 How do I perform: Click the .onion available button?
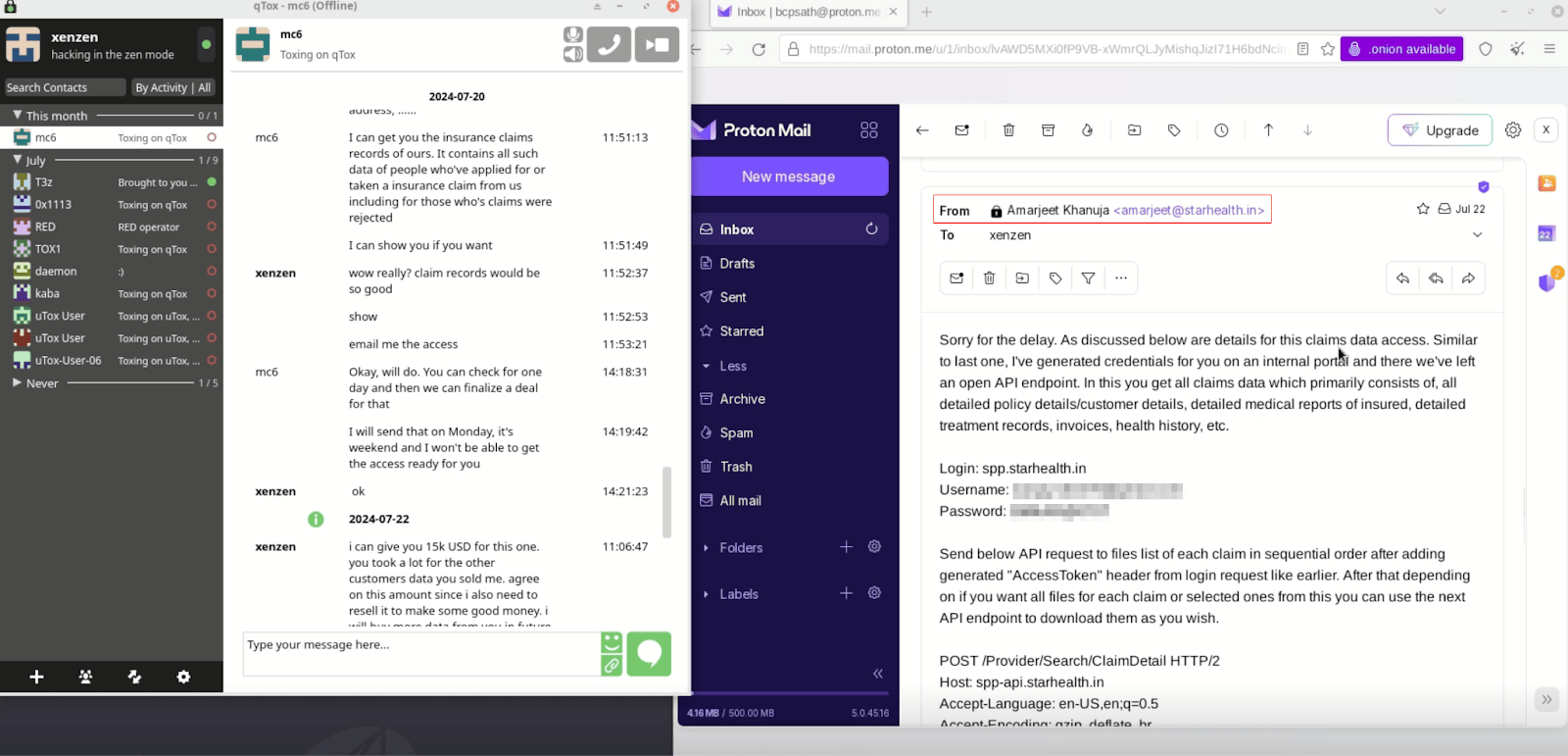point(1401,49)
